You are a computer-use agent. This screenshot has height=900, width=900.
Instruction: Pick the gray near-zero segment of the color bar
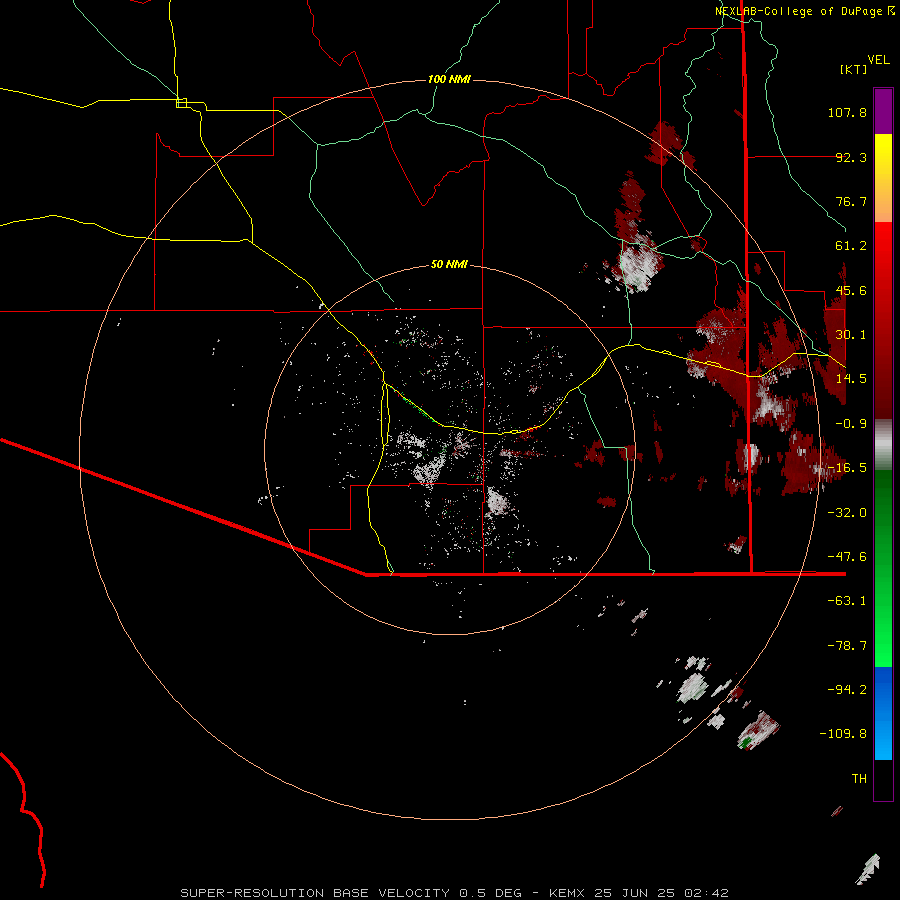[883, 445]
